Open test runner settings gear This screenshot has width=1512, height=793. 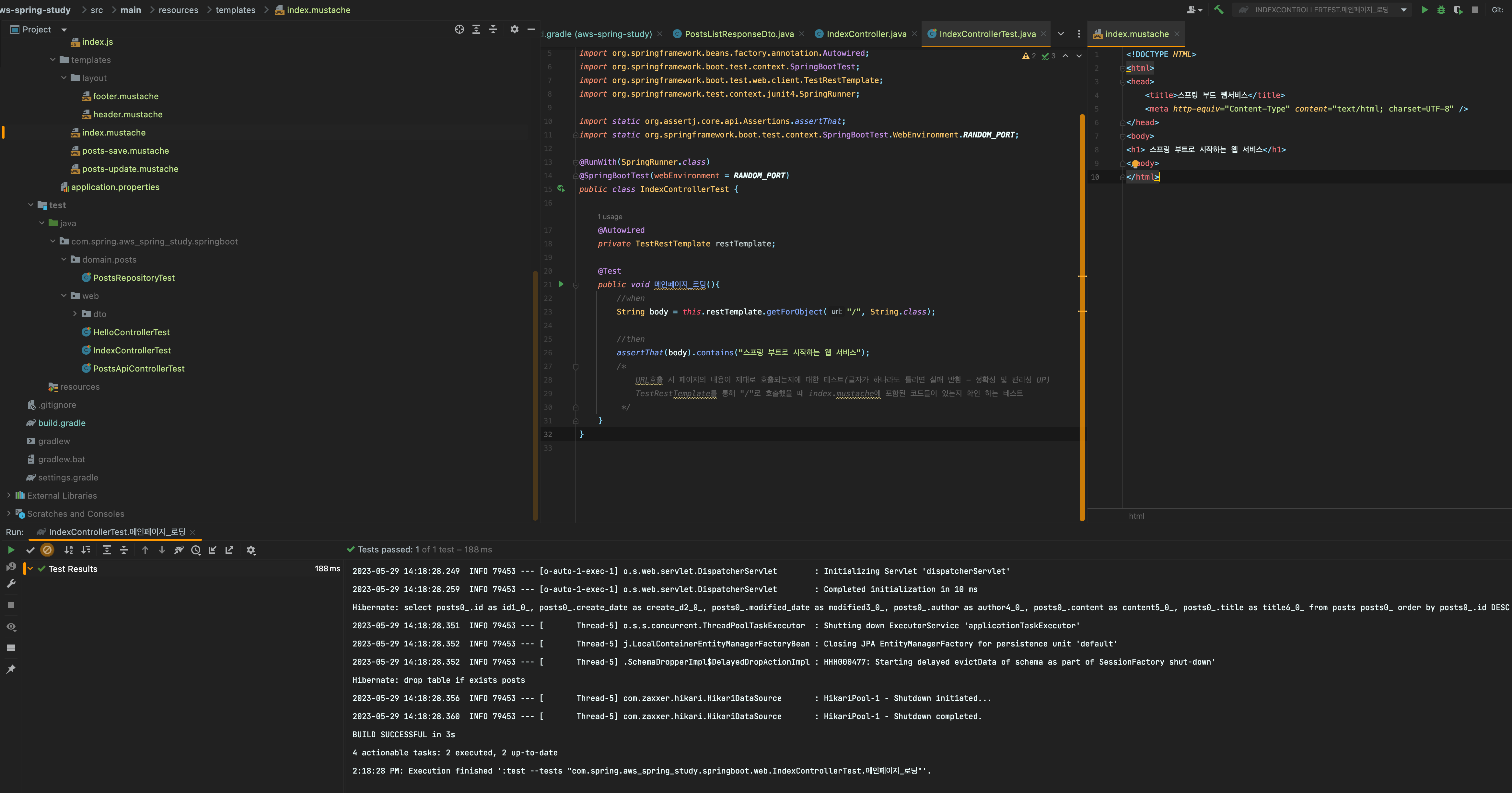[x=251, y=550]
